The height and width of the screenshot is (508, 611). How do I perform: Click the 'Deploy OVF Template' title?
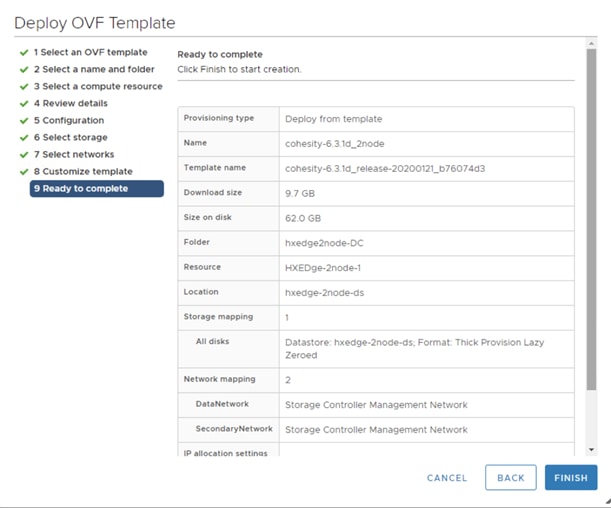pyautogui.click(x=95, y=23)
